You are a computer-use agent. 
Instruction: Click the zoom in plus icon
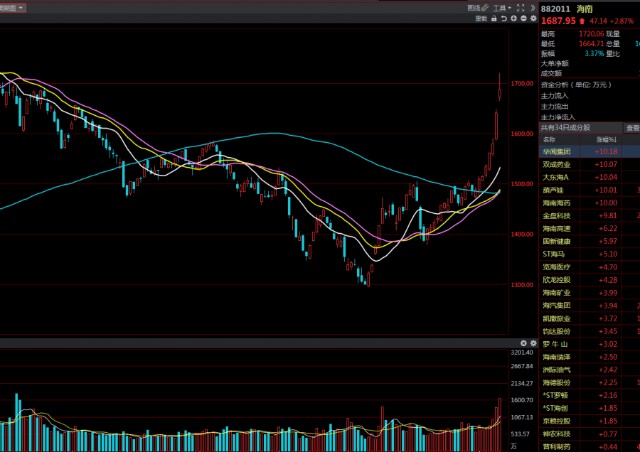[x=514, y=18]
